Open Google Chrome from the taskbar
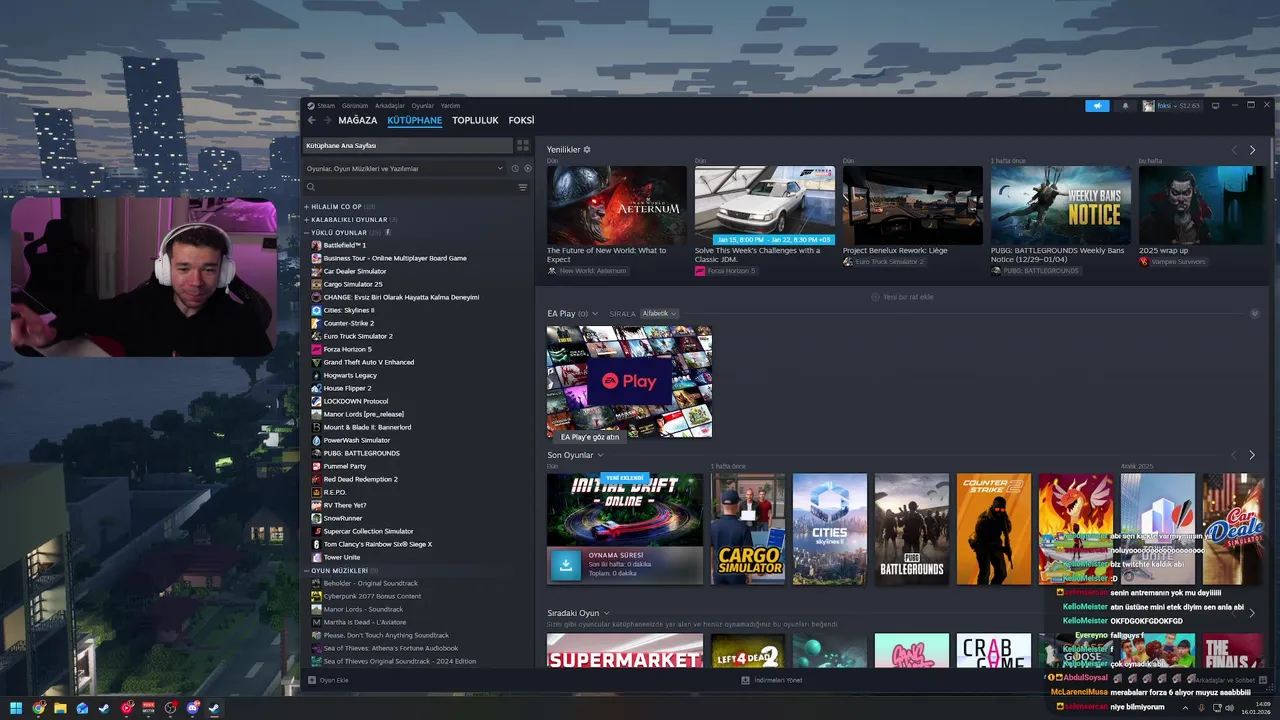Image resolution: width=1280 pixels, height=720 pixels. point(38,708)
